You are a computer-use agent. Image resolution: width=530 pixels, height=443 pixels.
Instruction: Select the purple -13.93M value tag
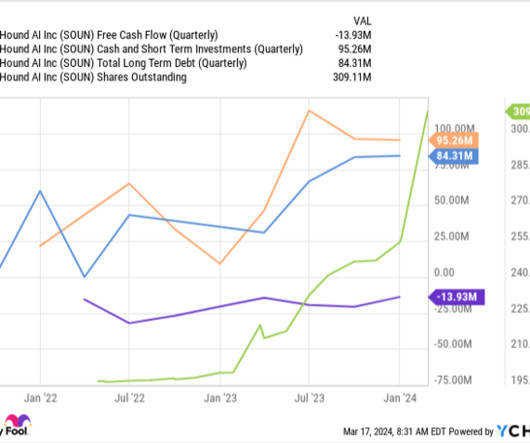[x=456, y=297]
